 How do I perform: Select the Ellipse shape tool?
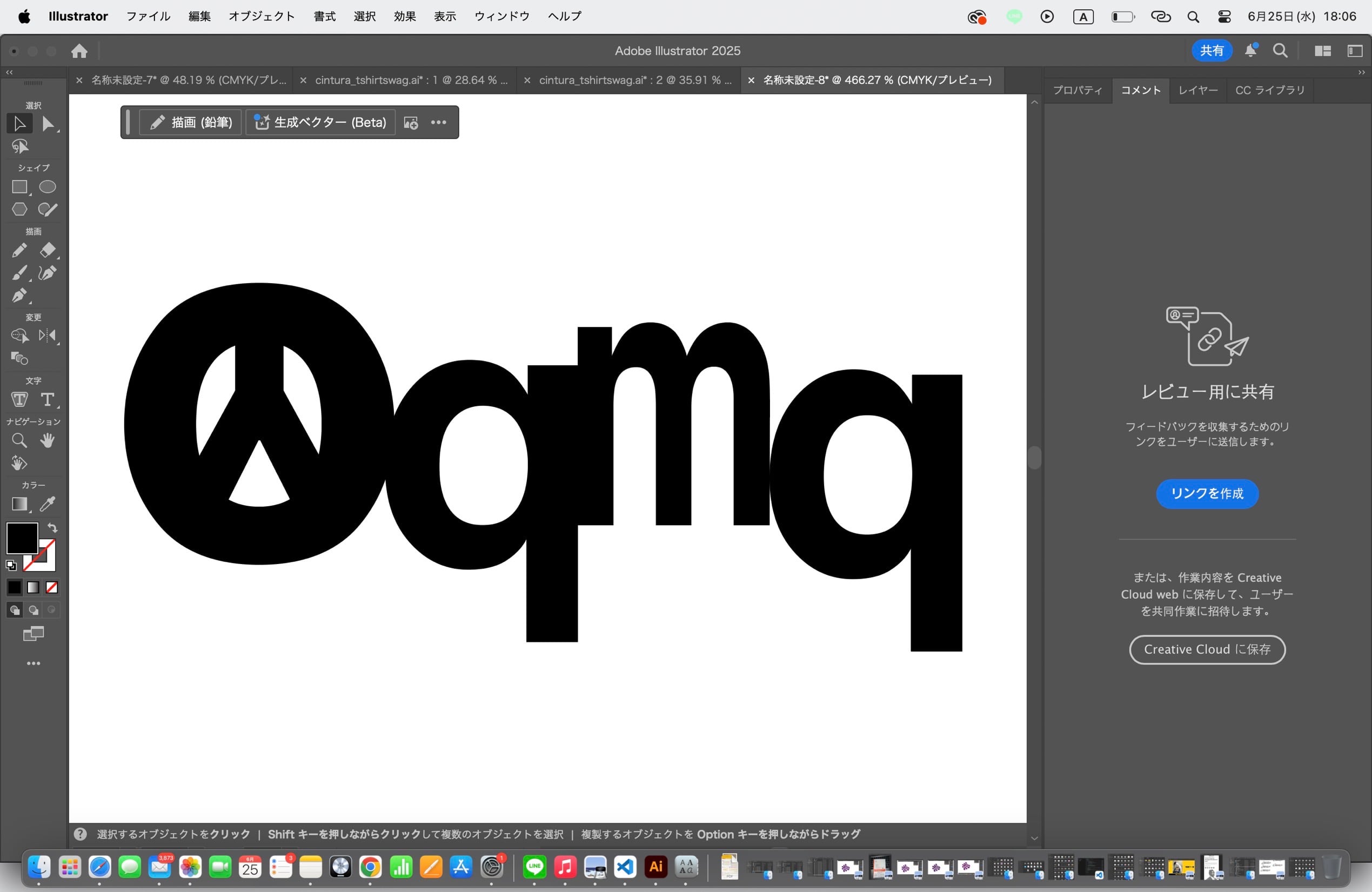pyautogui.click(x=47, y=187)
